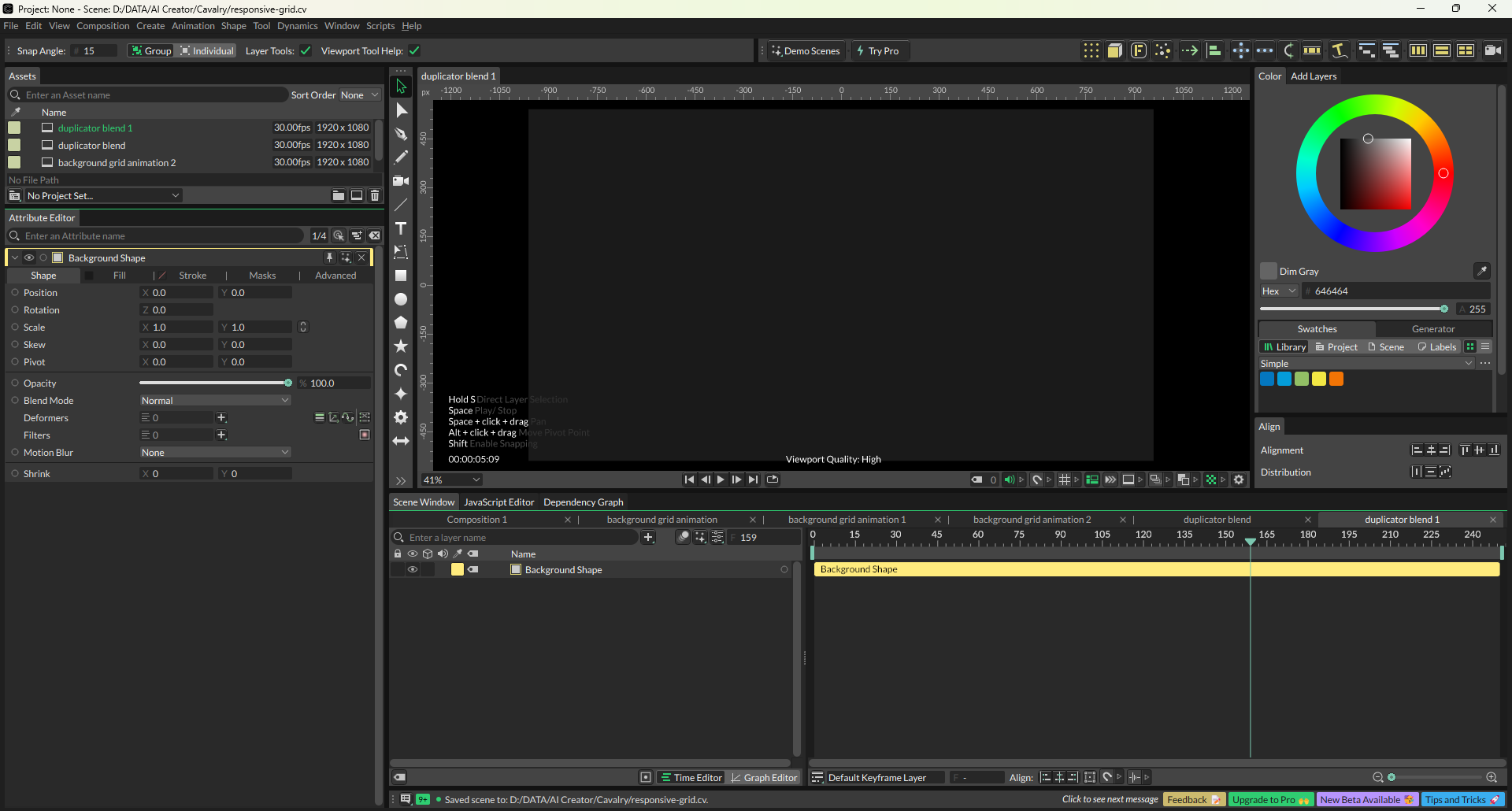This screenshot has height=811, width=1512.
Task: Expand the viewport zoom percentage dropdown
Action: pyautogui.click(x=452, y=480)
